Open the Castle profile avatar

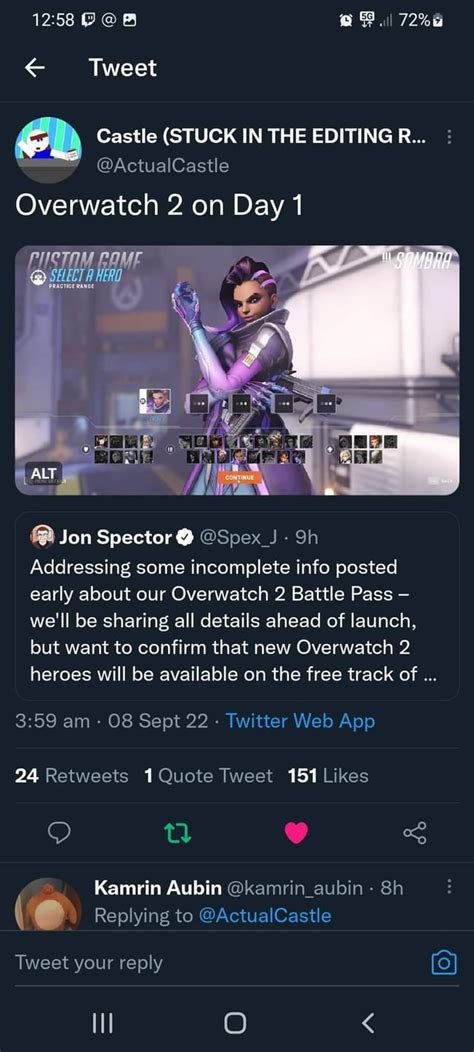(x=48, y=150)
